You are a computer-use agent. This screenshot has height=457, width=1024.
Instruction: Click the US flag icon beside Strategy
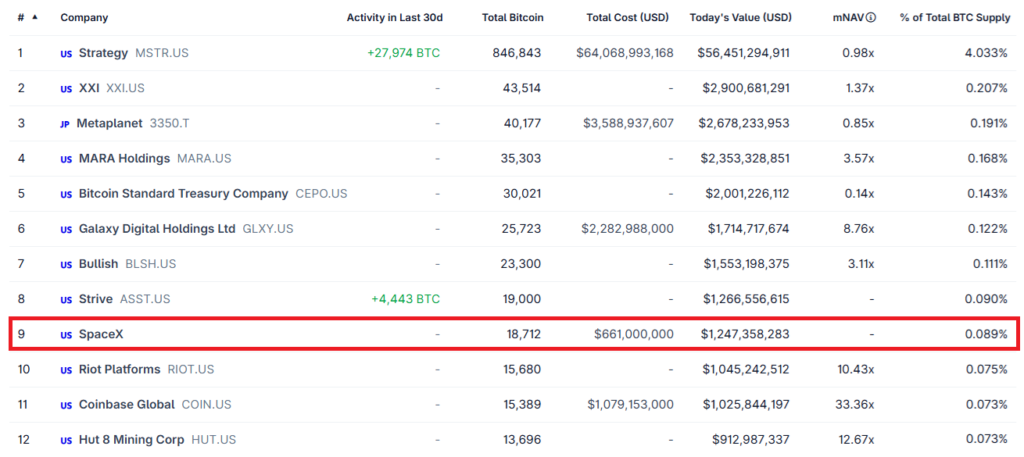pos(66,54)
